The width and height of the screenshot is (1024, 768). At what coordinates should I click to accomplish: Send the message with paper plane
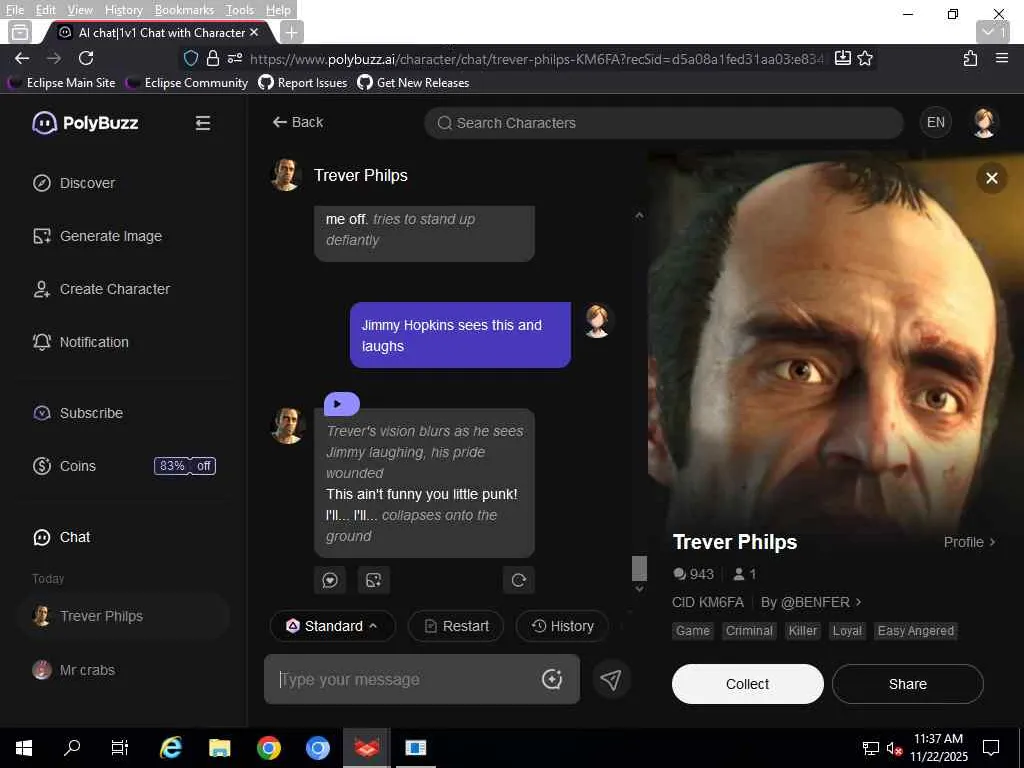[x=611, y=679]
